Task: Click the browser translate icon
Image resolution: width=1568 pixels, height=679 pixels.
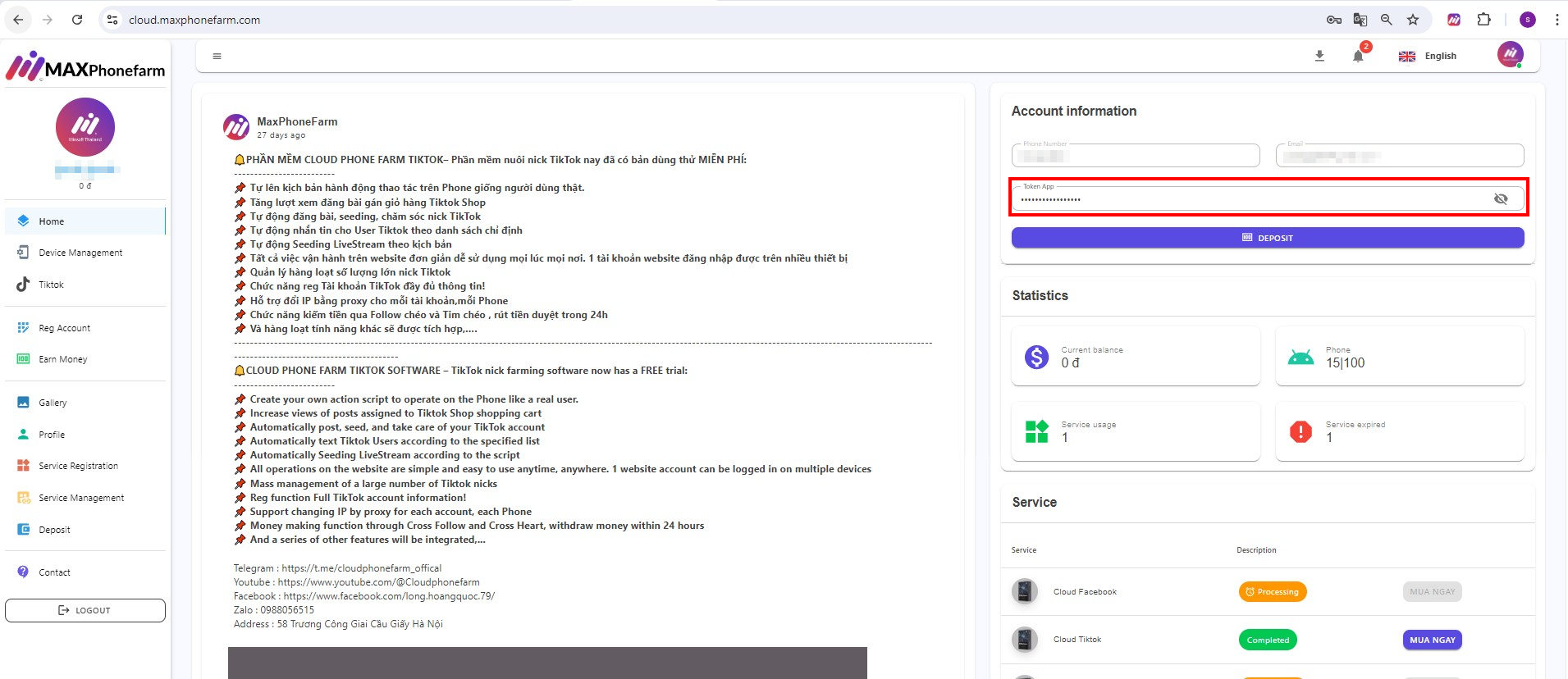Action: pos(1360,20)
